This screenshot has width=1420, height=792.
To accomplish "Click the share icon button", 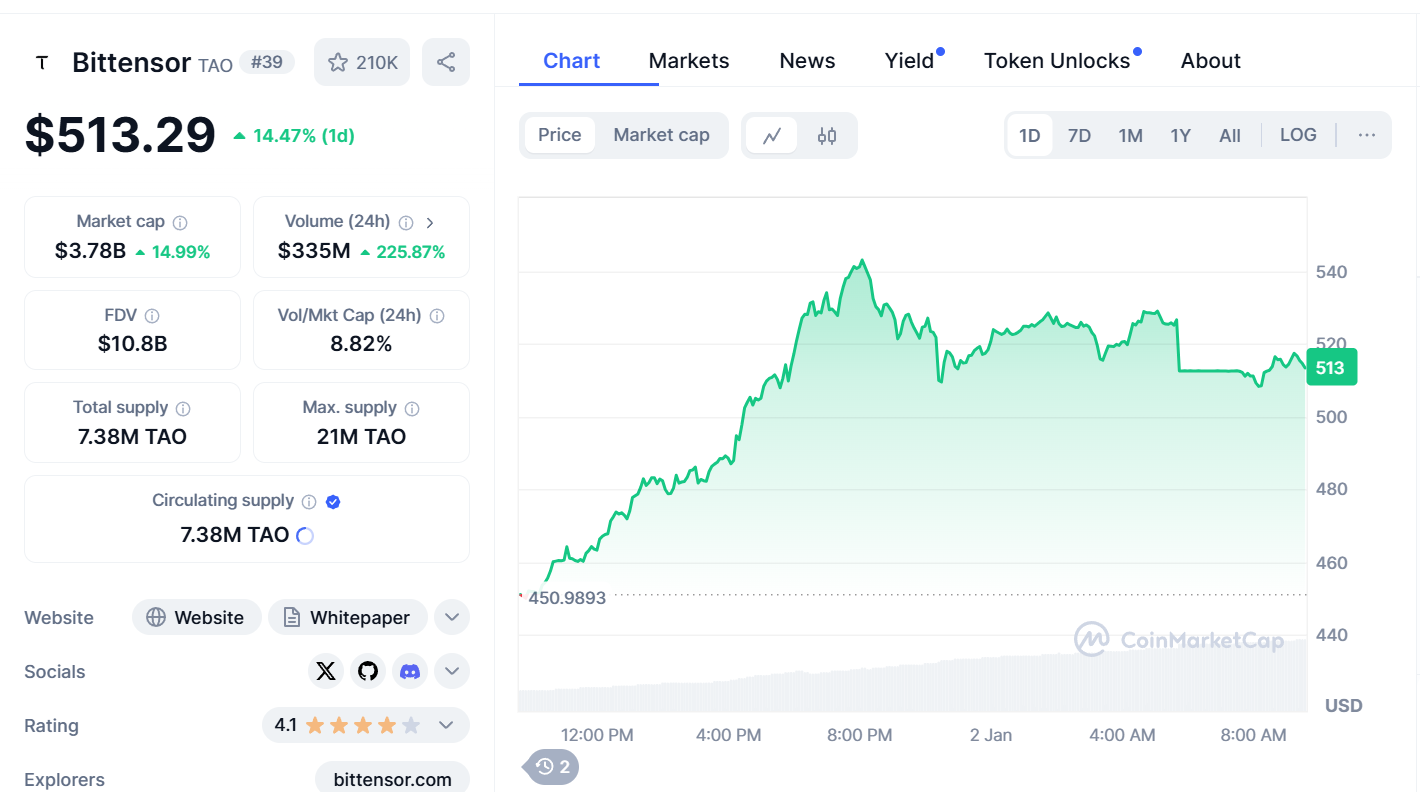I will 446,62.
